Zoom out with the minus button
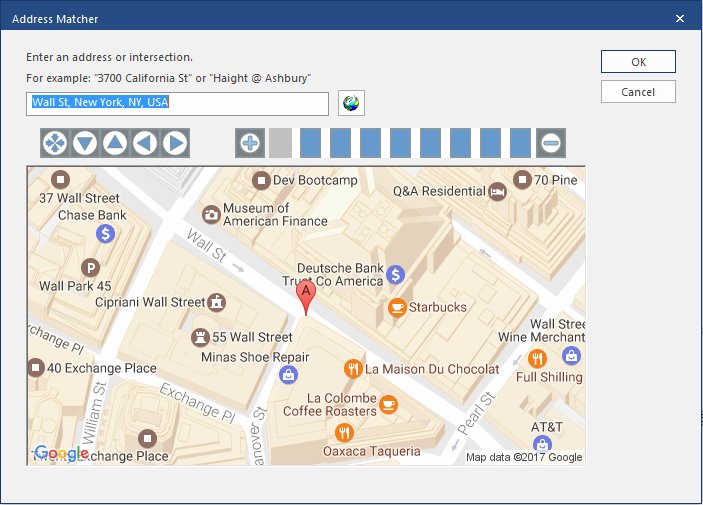 (x=551, y=143)
